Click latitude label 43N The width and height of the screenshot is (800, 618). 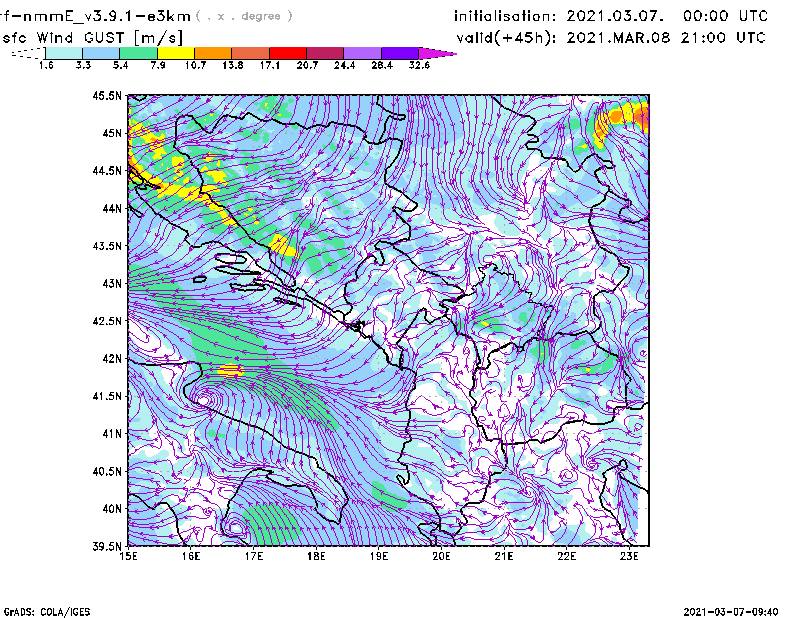[x=112, y=283]
